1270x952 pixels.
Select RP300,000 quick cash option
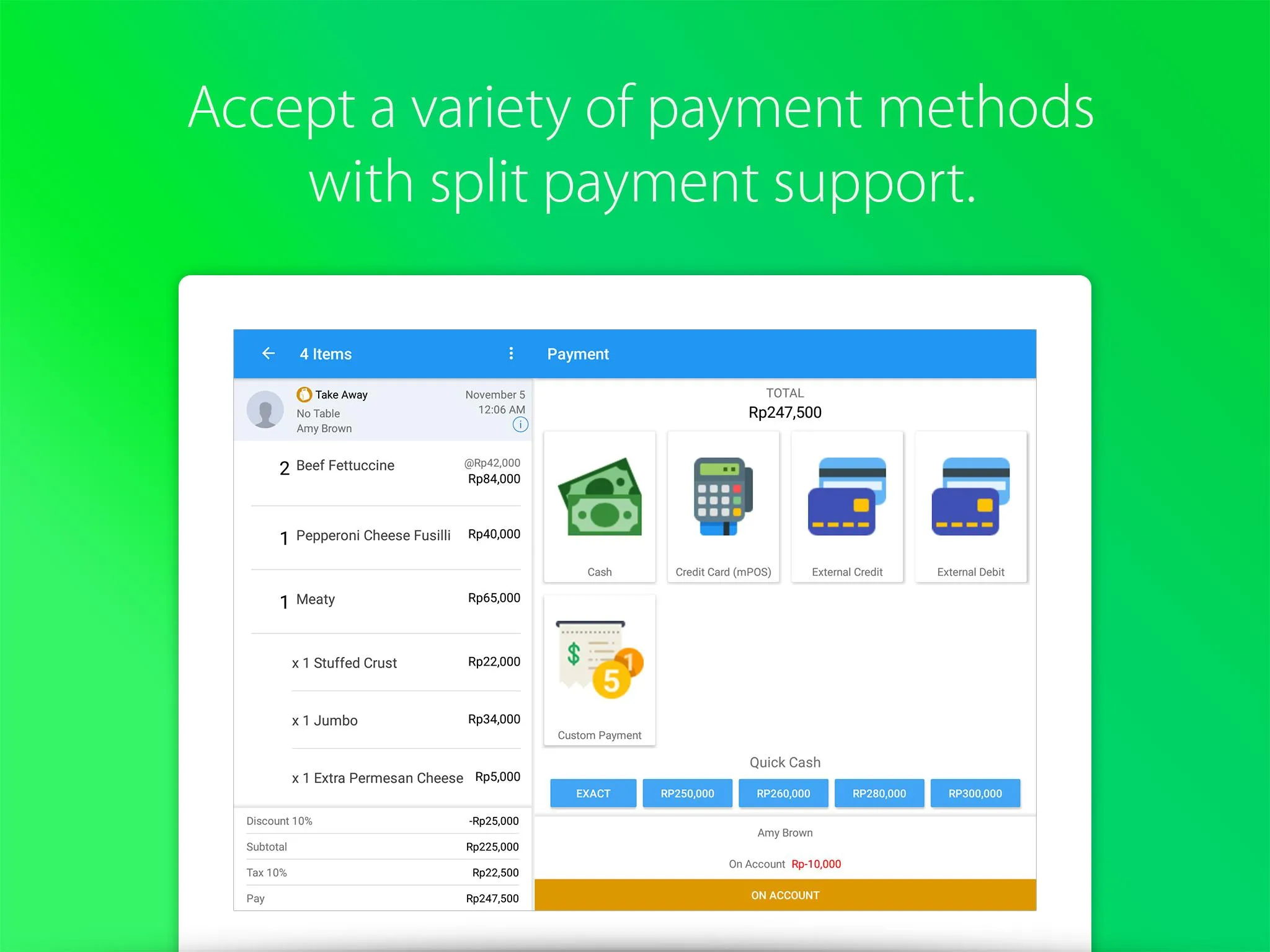pyautogui.click(x=975, y=794)
